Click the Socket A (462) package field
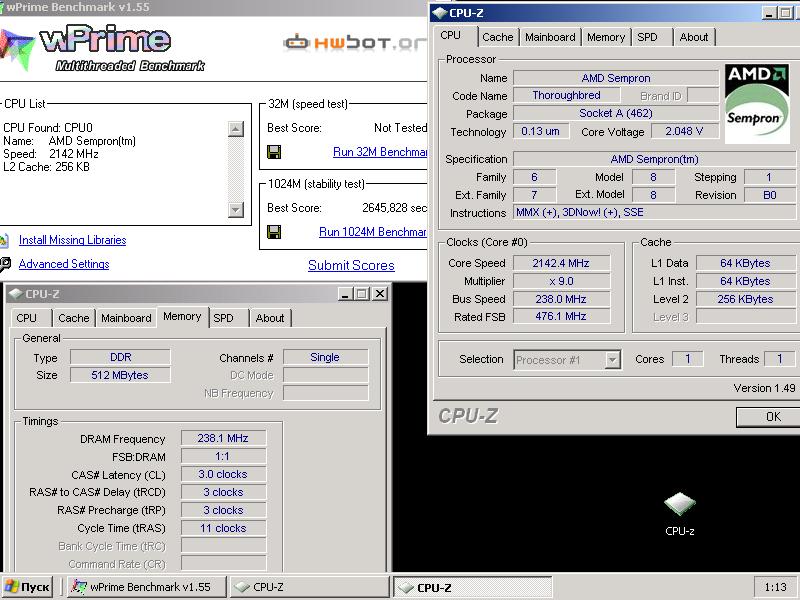 pyautogui.click(x=616, y=113)
